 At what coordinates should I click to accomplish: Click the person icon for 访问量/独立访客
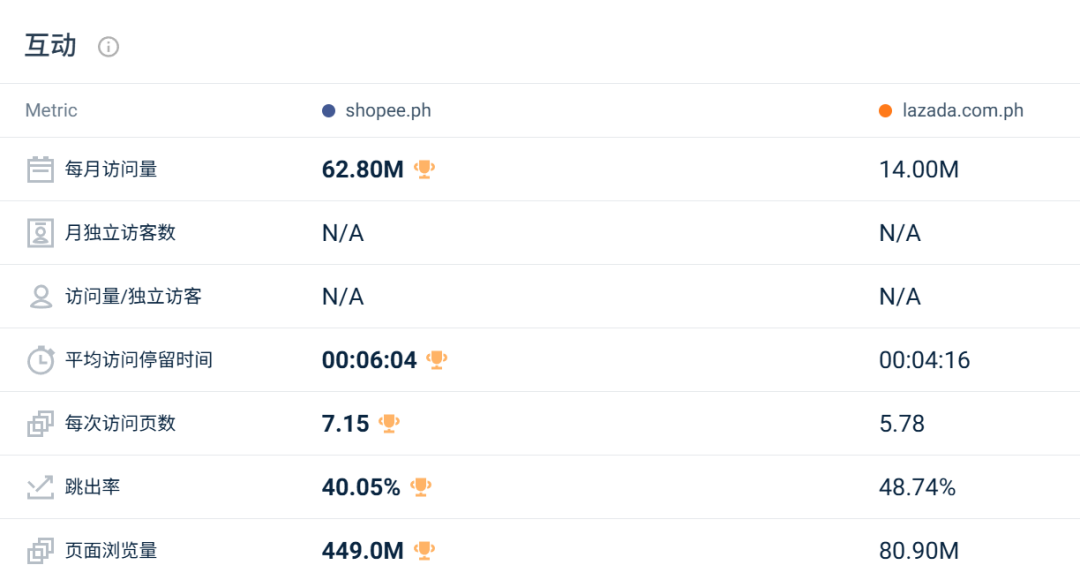pyautogui.click(x=40, y=297)
